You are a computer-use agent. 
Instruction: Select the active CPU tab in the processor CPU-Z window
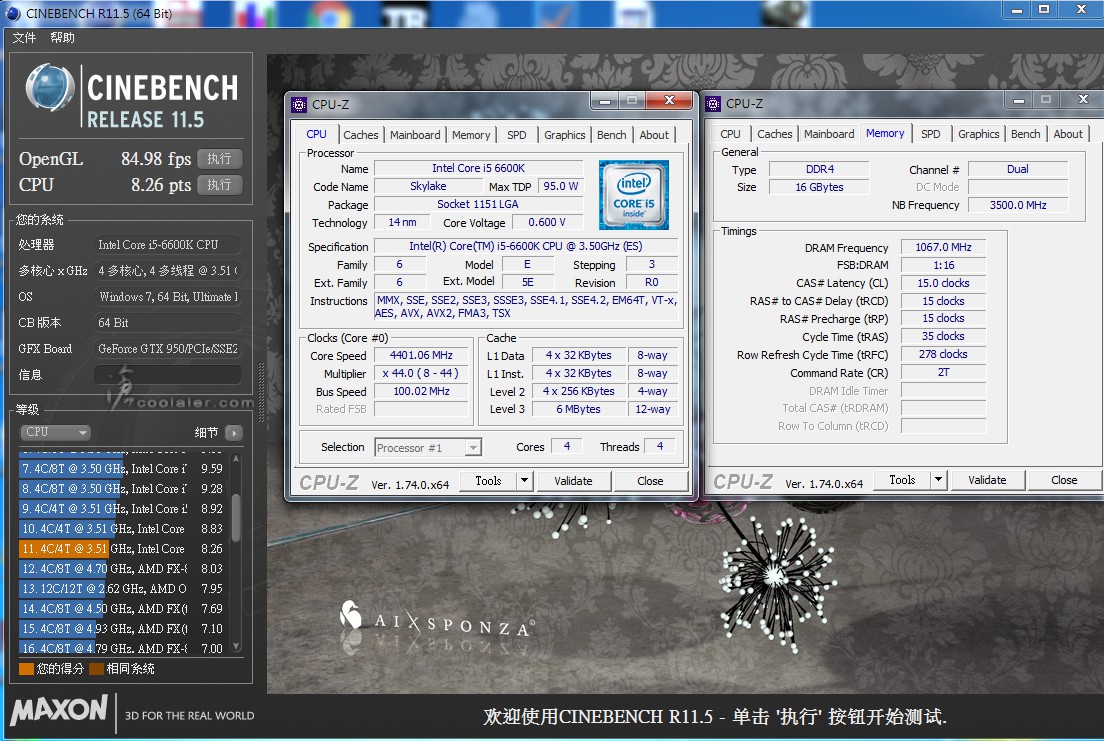[x=317, y=134]
